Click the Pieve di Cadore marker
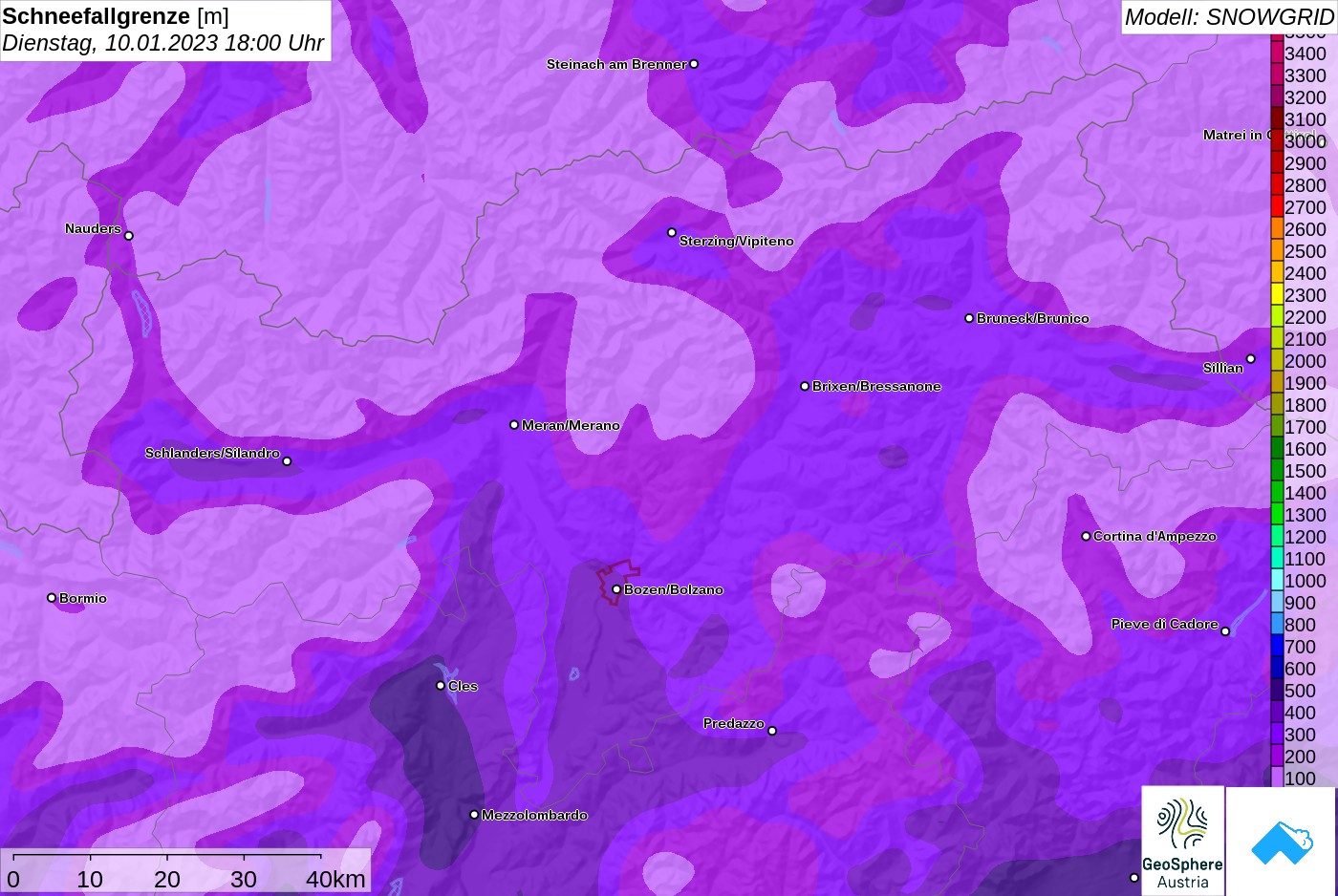Image resolution: width=1338 pixels, height=896 pixels. coord(1225,631)
